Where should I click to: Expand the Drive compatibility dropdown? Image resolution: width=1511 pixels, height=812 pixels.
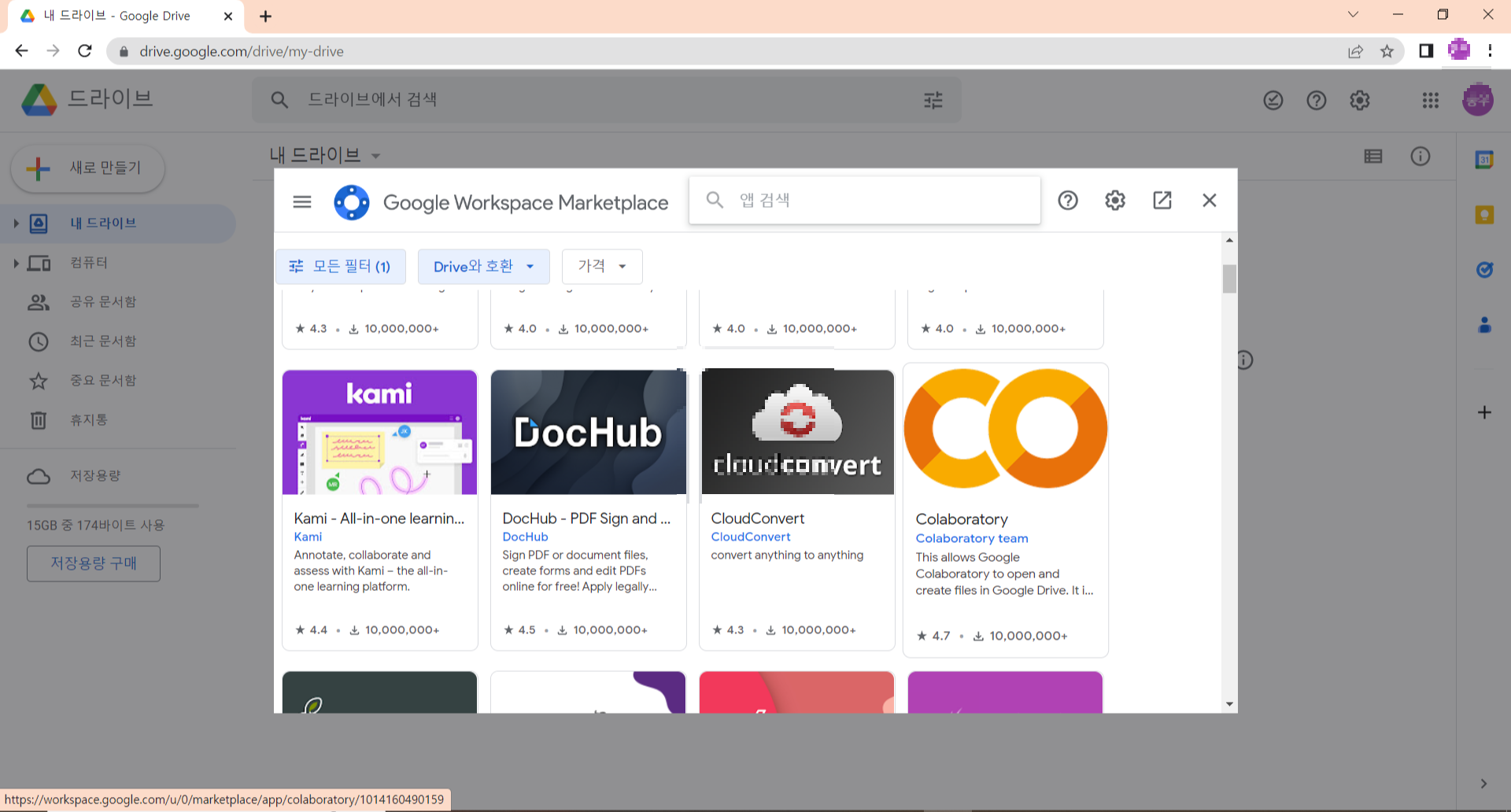click(x=484, y=267)
